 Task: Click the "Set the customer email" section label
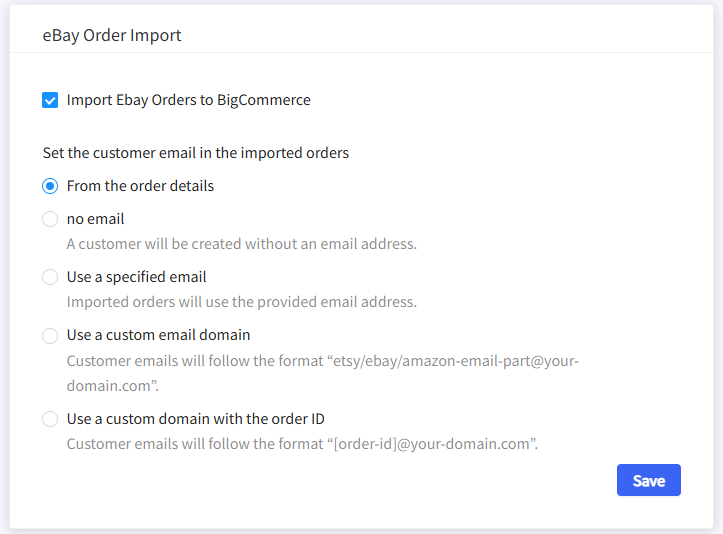pos(195,154)
